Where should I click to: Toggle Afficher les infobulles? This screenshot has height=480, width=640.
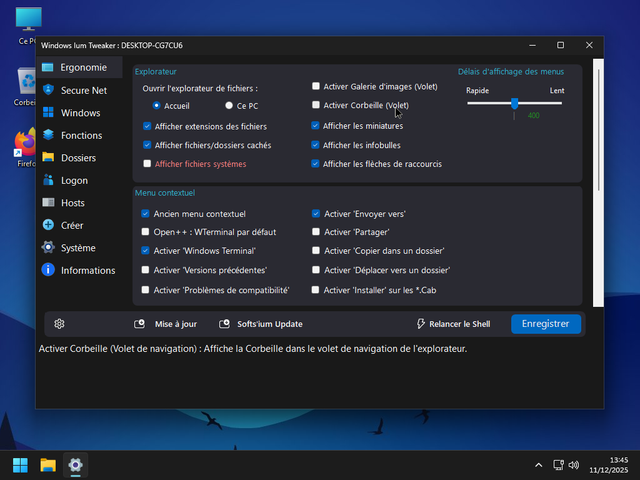[x=315, y=145]
